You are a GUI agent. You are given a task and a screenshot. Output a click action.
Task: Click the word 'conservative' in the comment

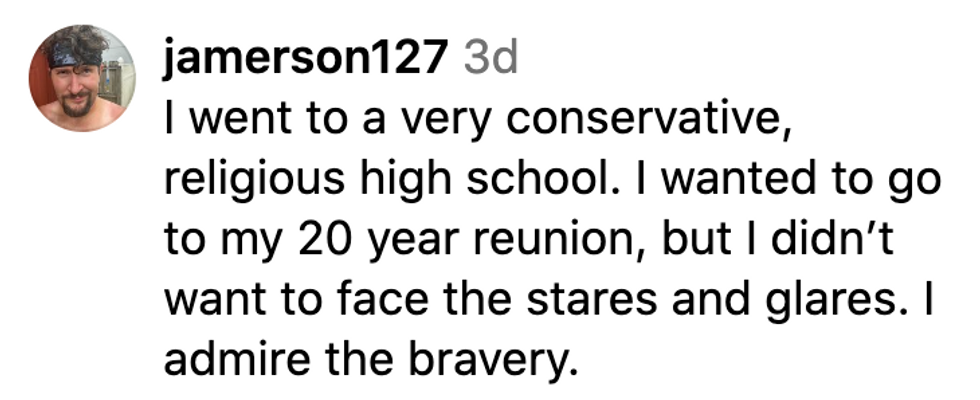tap(644, 118)
